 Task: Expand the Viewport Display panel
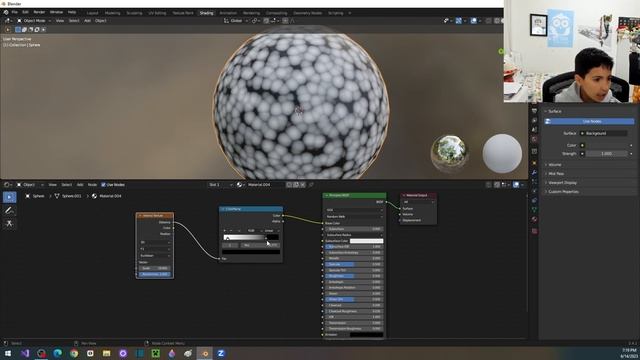pyautogui.click(x=562, y=183)
